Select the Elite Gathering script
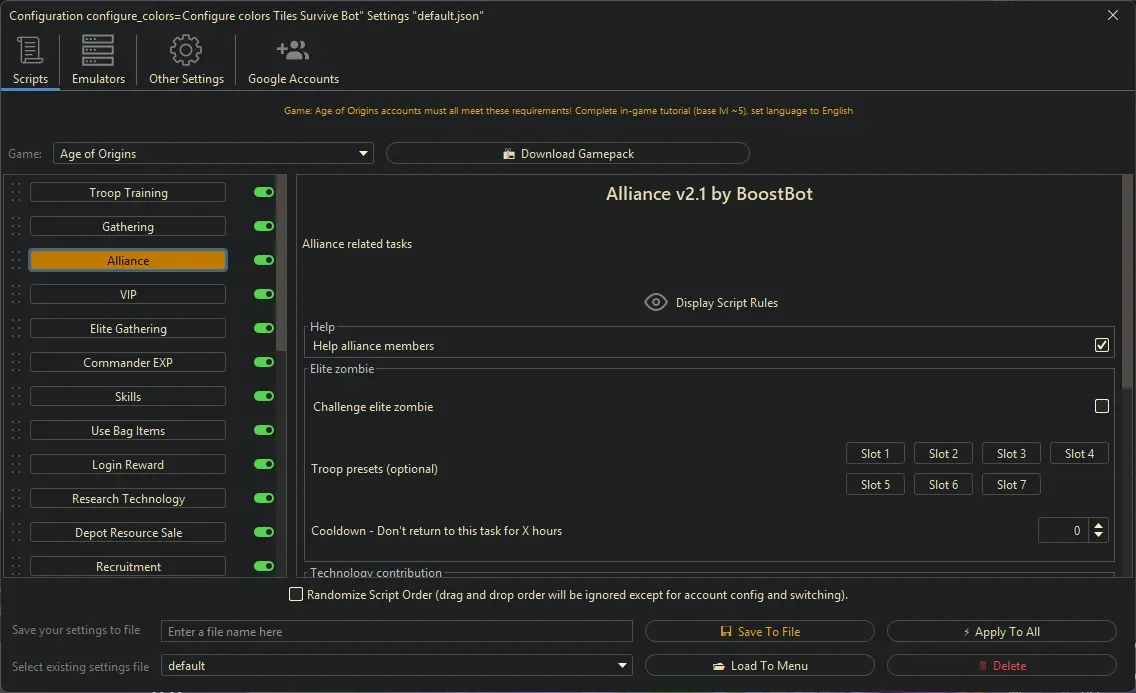 [128, 329]
